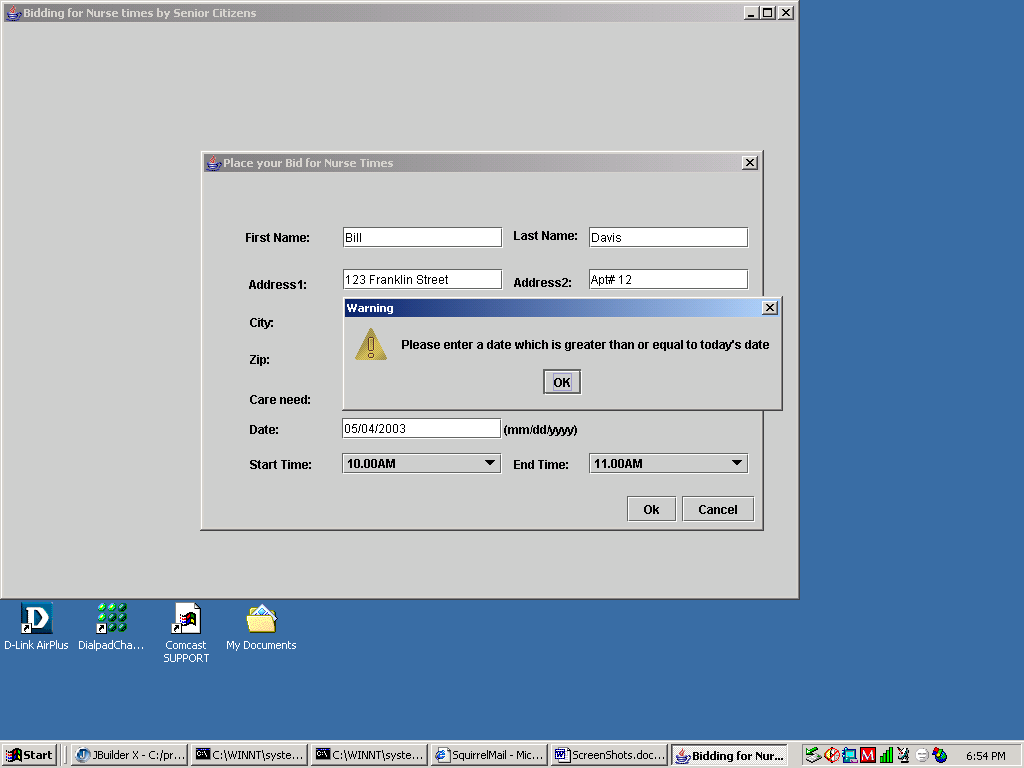
Task: Focus the Address1 field with 123 Franklin Street
Action: pyautogui.click(x=422, y=280)
